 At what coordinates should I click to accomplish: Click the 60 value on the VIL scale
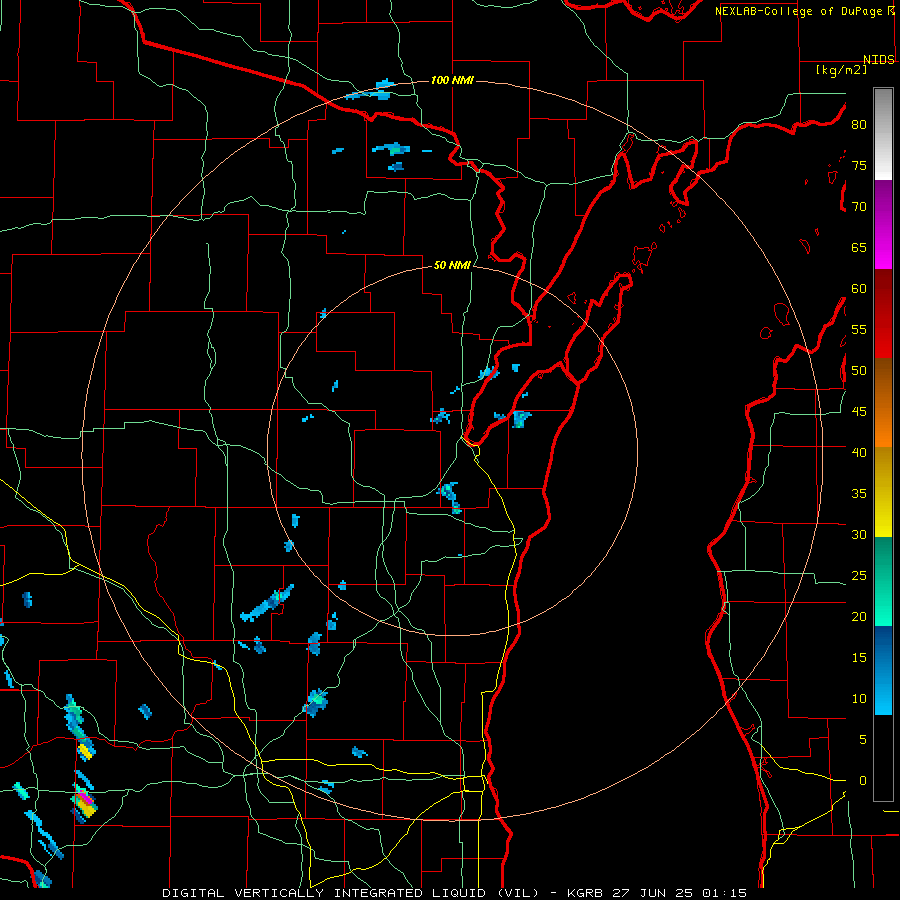pyautogui.click(x=859, y=289)
